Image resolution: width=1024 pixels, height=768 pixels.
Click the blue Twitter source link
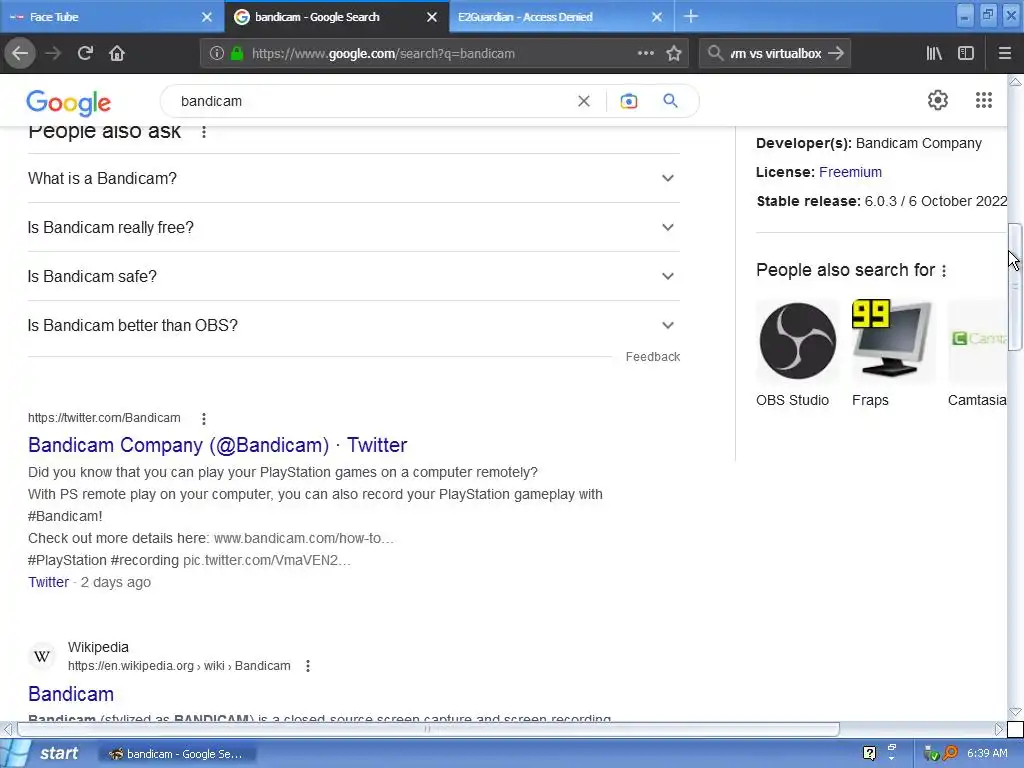coord(48,582)
